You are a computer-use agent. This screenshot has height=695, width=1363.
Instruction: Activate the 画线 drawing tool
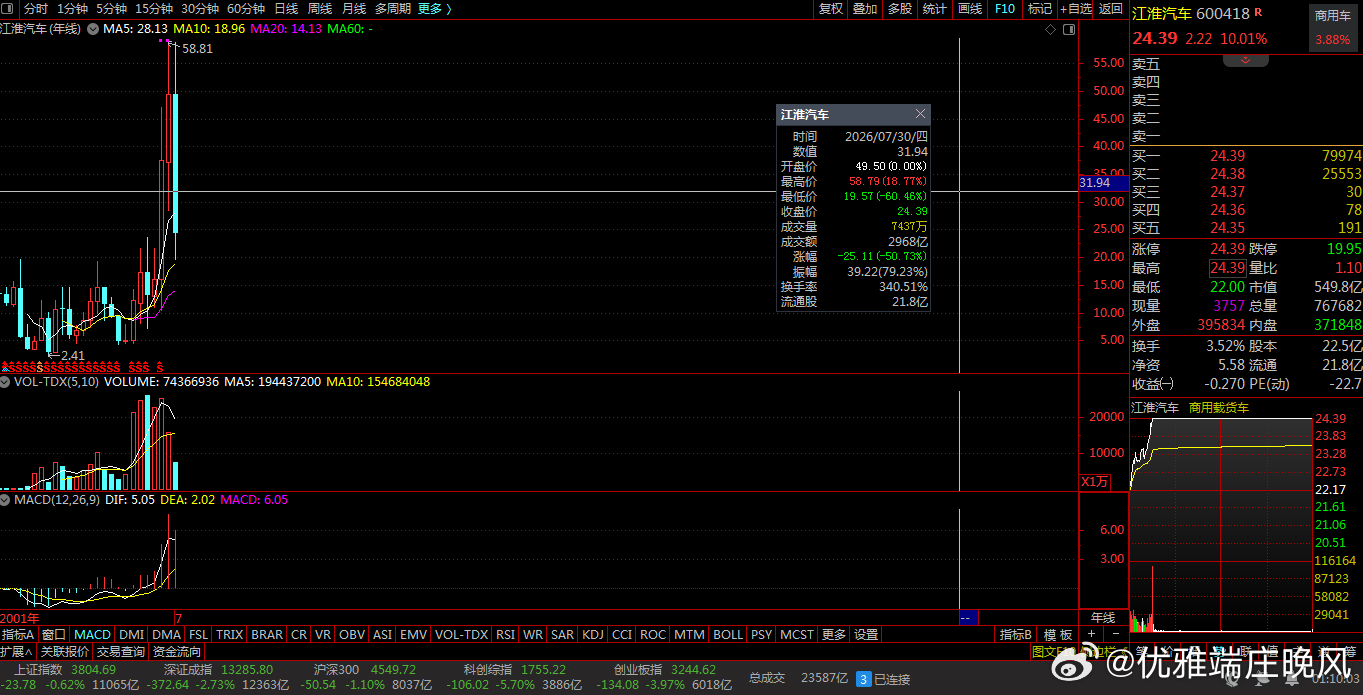point(970,9)
